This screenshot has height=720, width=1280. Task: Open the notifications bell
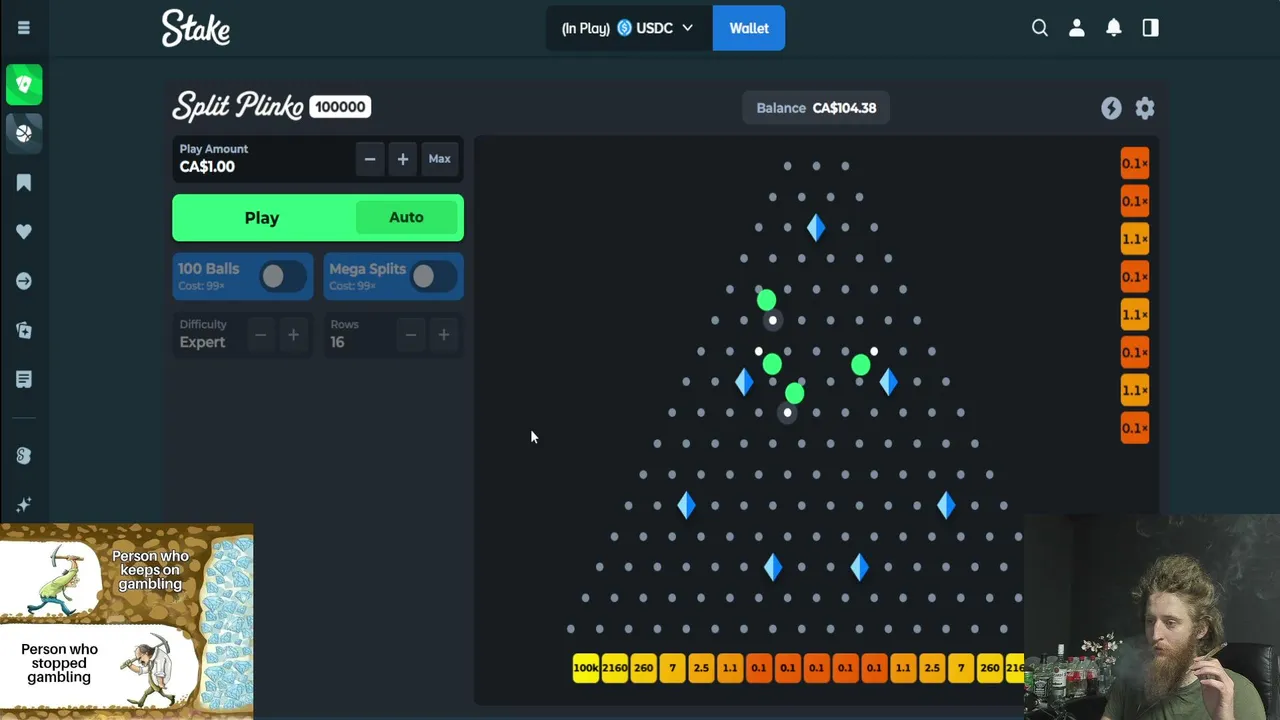click(x=1113, y=28)
